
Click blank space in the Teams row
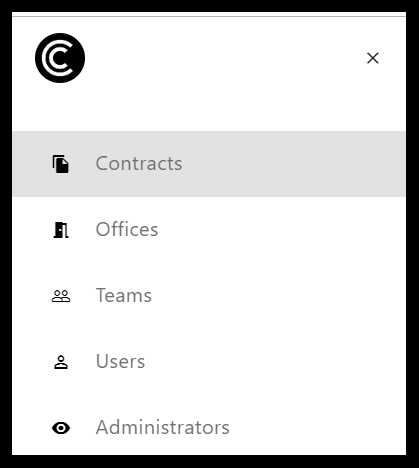(x=278, y=296)
